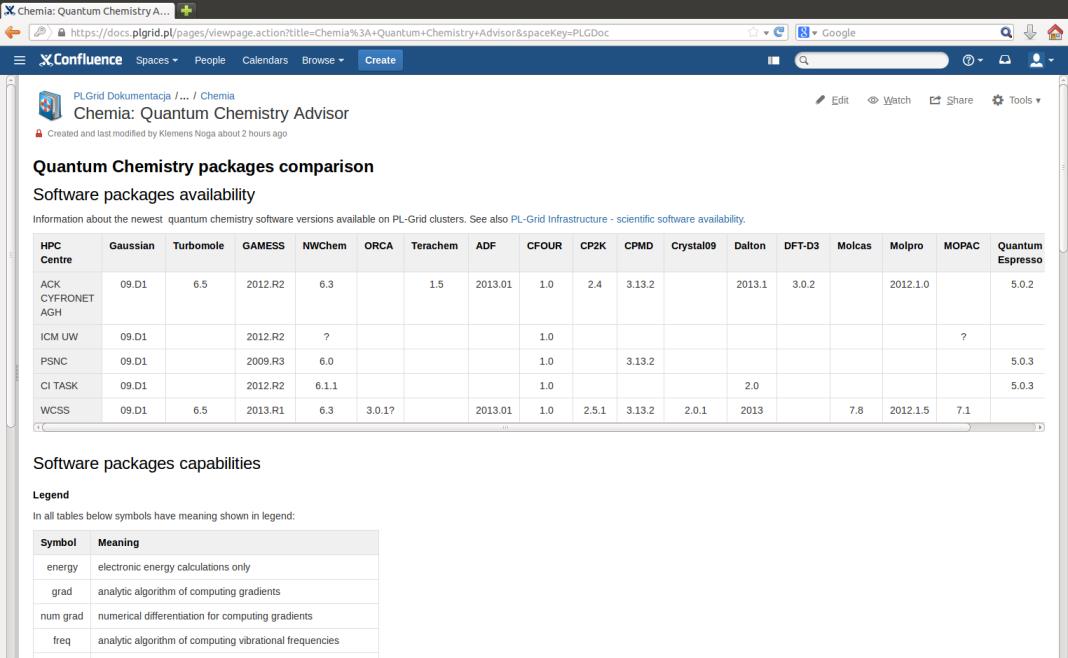Screen dimensions: 1068x658
Task: Select the ACK CYFRONET AGH row label
Action: click(x=67, y=298)
